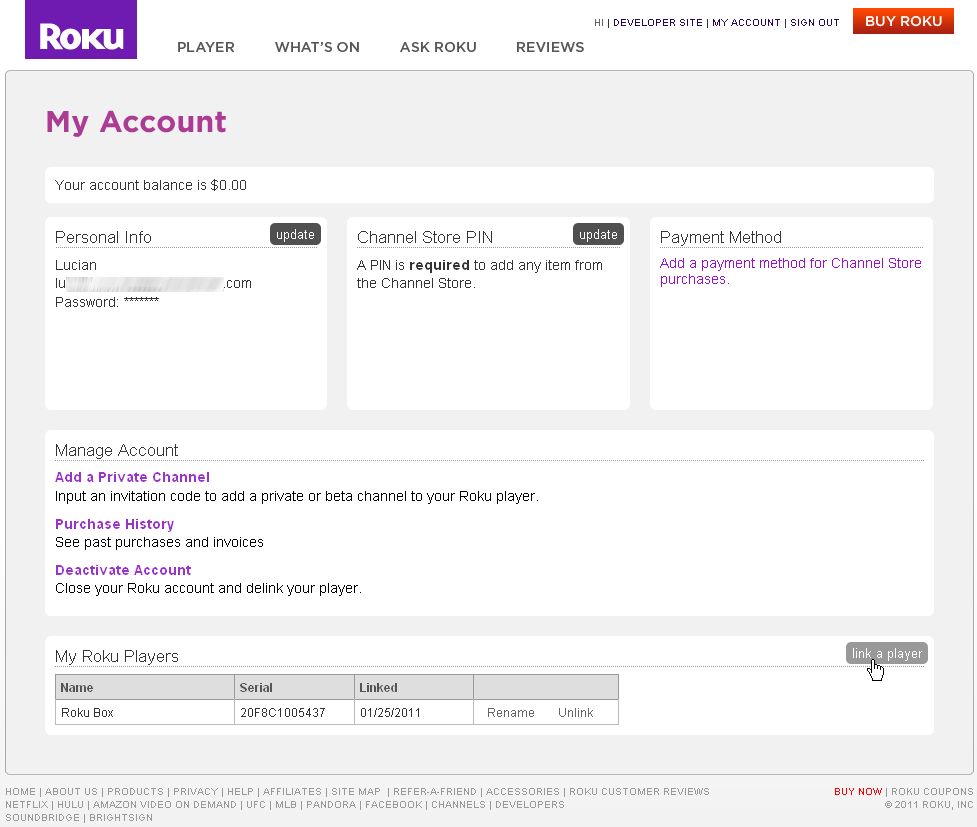The height and width of the screenshot is (827, 977).
Task: Click the 'link a player' button
Action: [x=886, y=652]
